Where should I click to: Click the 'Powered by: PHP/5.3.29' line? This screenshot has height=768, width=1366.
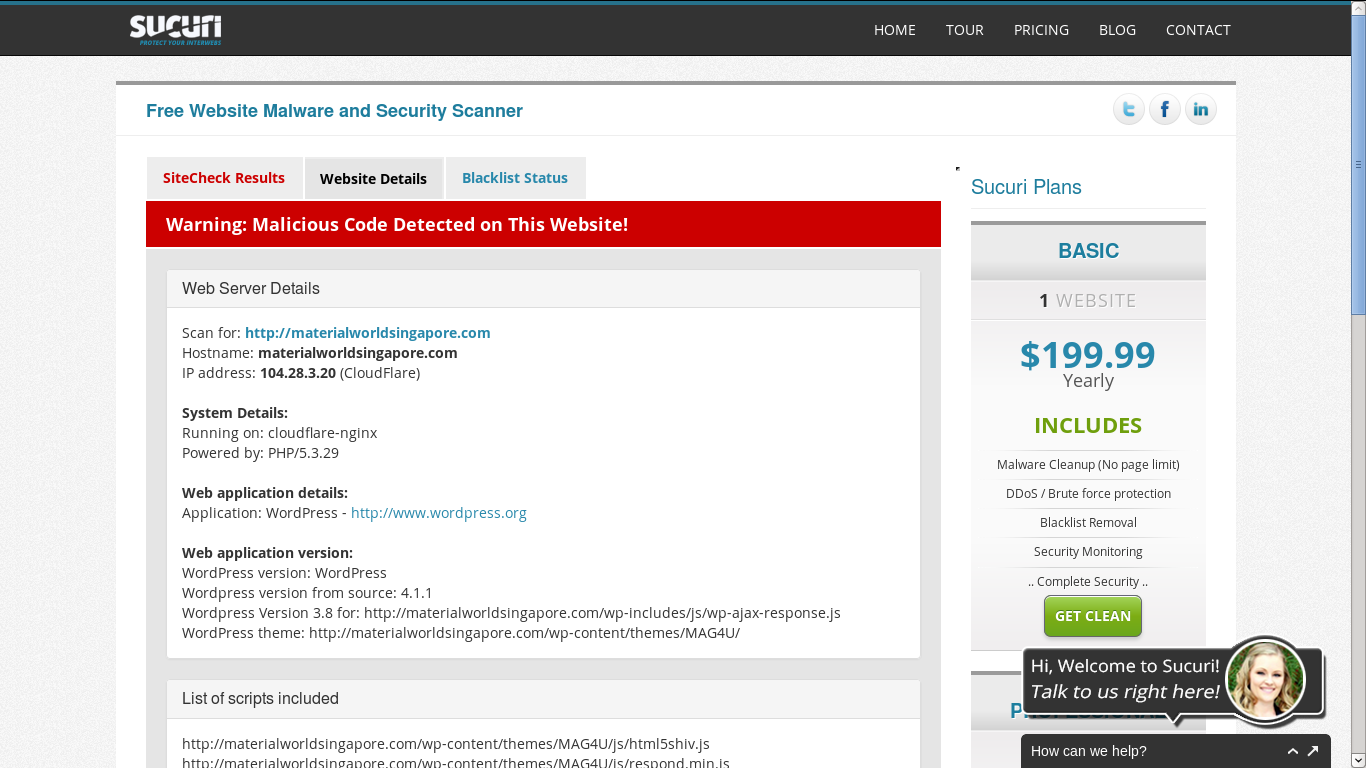260,453
